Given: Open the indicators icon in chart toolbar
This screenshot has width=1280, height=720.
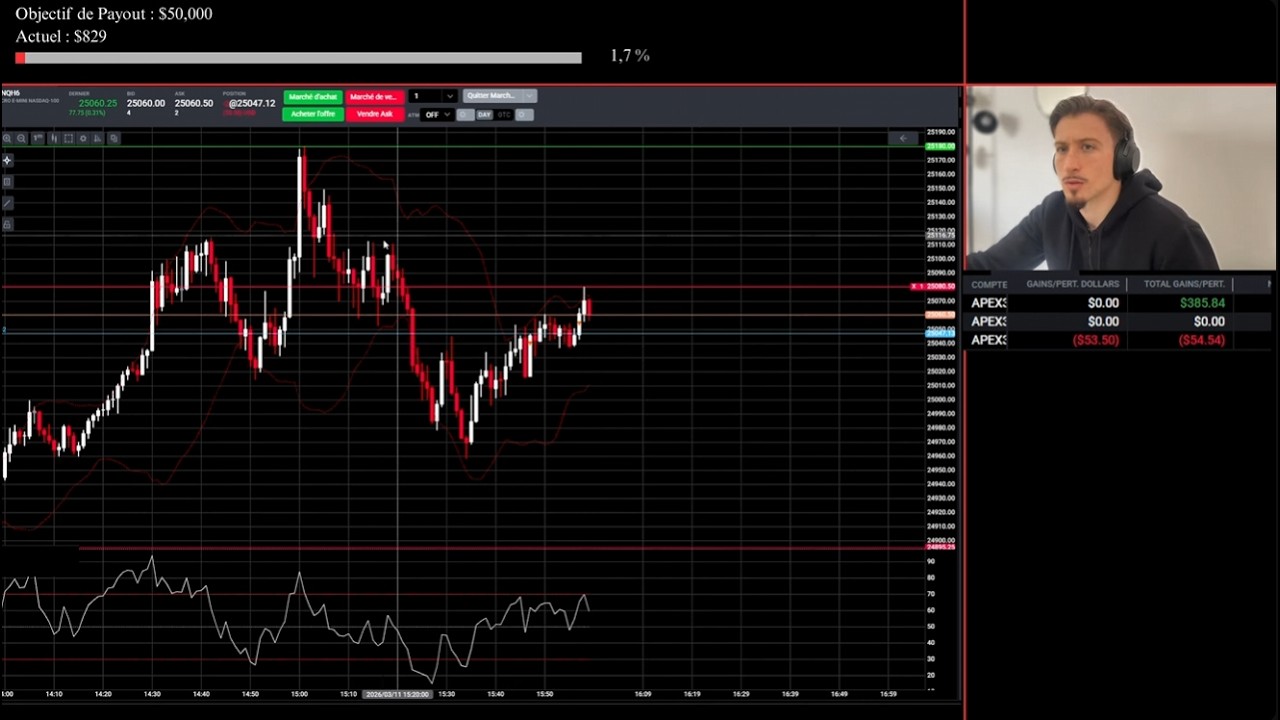Looking at the screenshot, I should tap(97, 138).
